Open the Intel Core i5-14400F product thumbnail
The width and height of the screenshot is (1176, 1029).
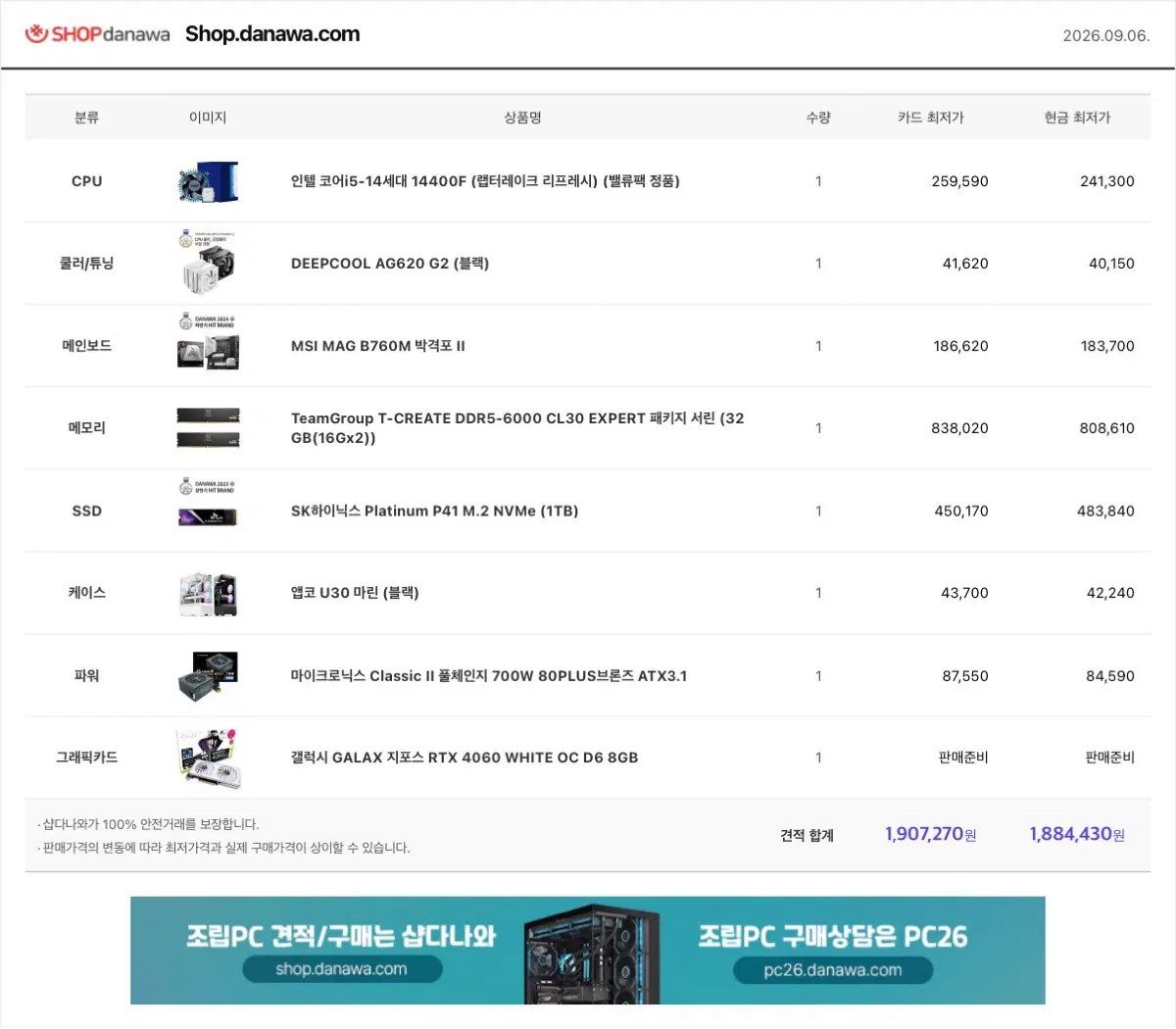(208, 181)
